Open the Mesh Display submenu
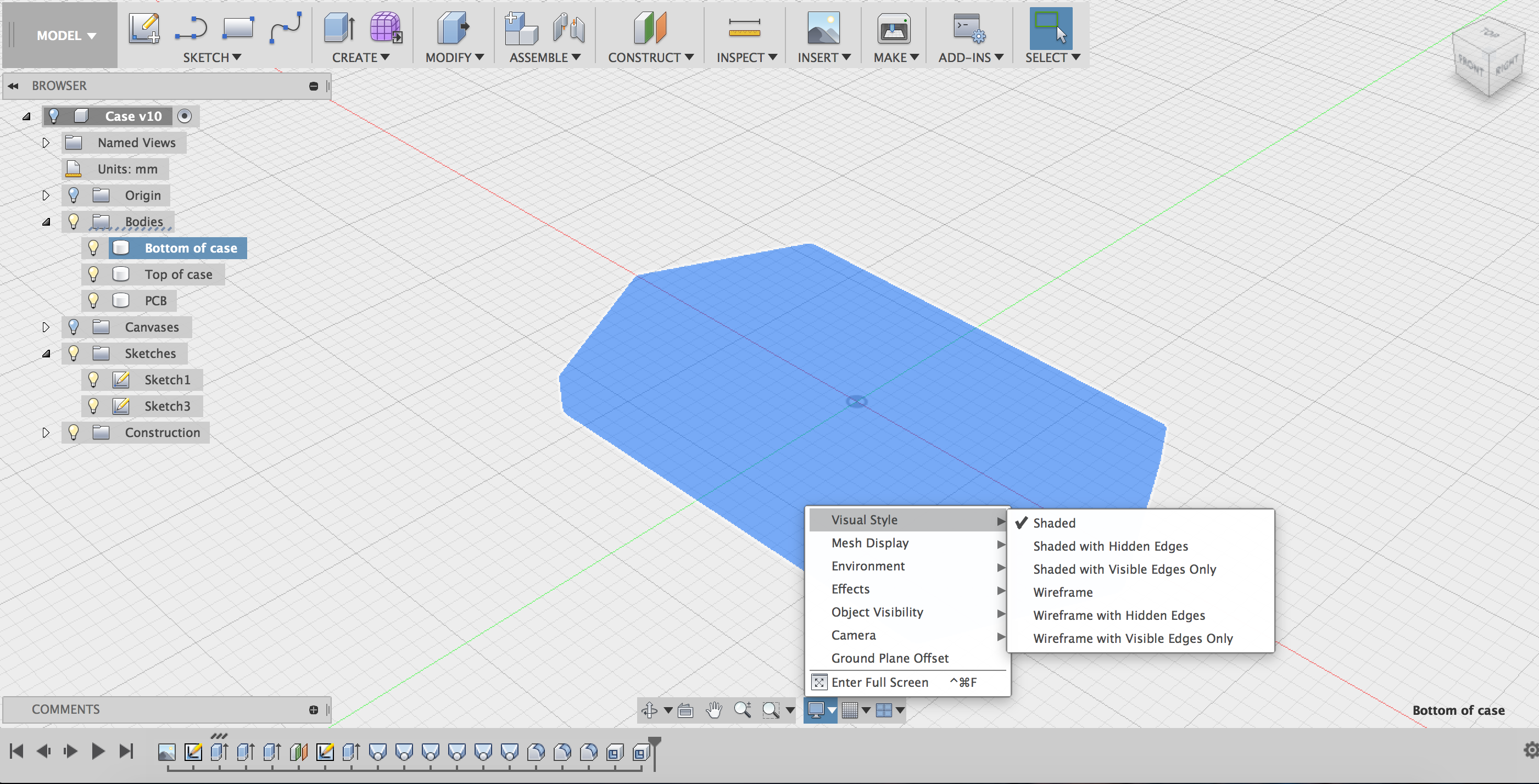1539x784 pixels. tap(870, 543)
